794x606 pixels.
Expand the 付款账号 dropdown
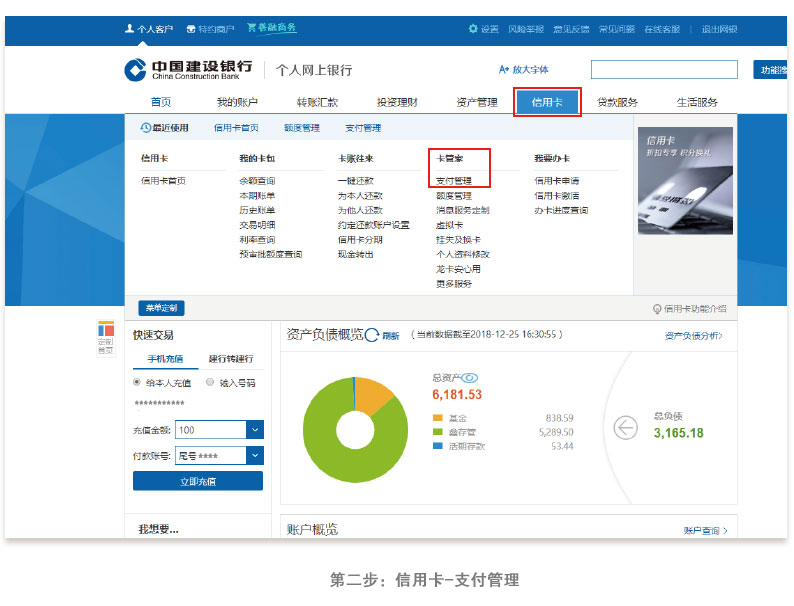255,456
